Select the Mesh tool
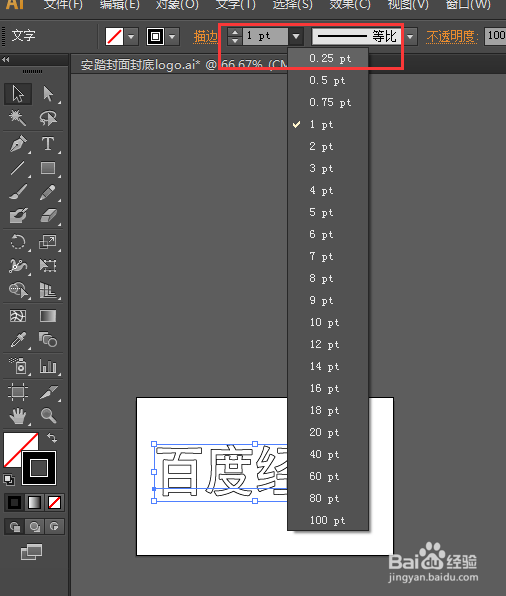The height and width of the screenshot is (596, 506). point(18,316)
